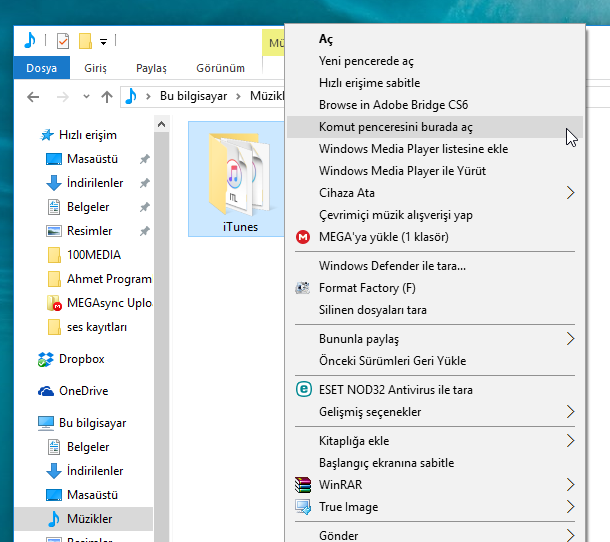The width and height of the screenshot is (610, 542).
Task: Open Belgeler under Hızlı erişim
Action: click(x=88, y=207)
